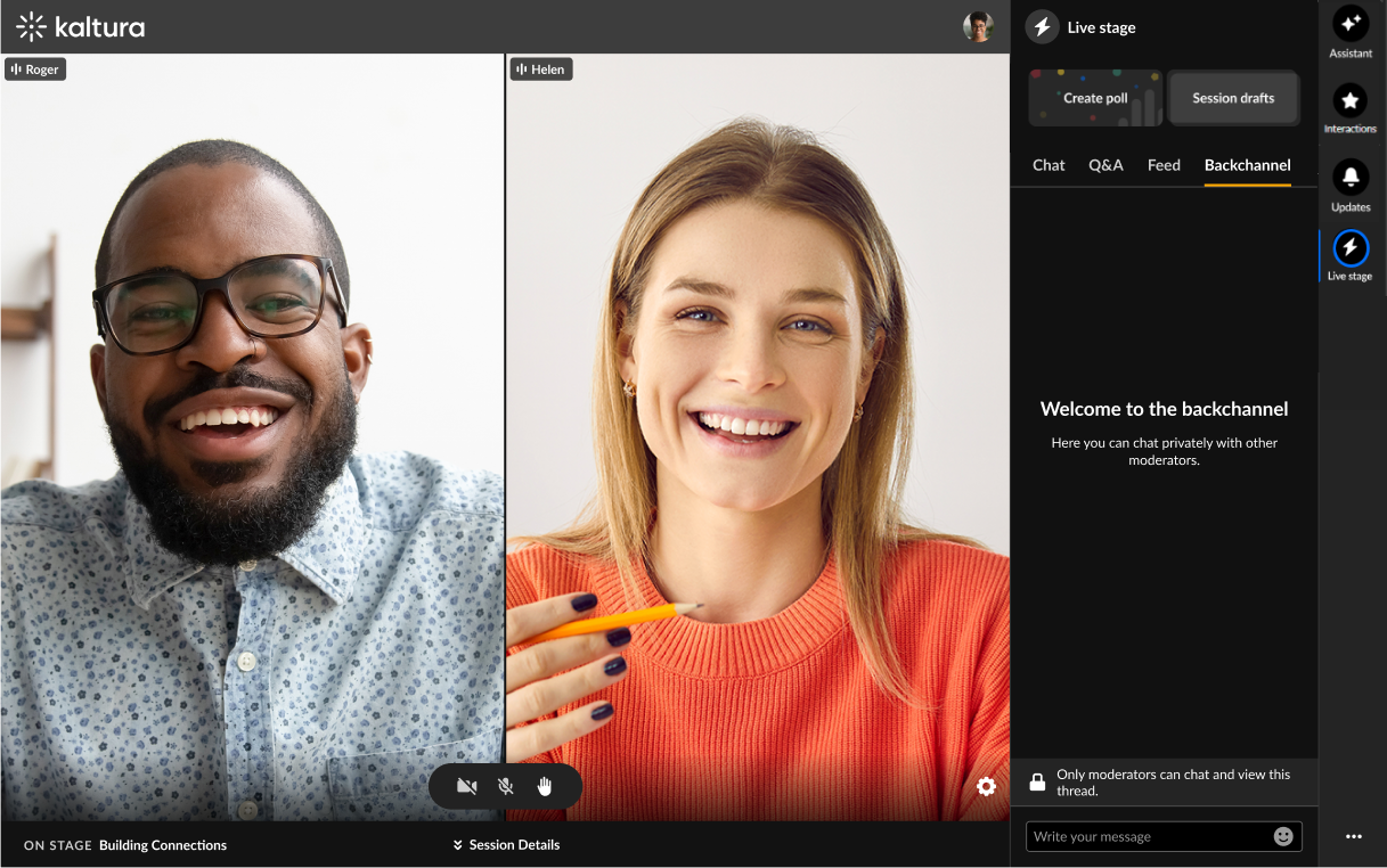Toggle the camera on
This screenshot has width=1387, height=868.
(466, 786)
